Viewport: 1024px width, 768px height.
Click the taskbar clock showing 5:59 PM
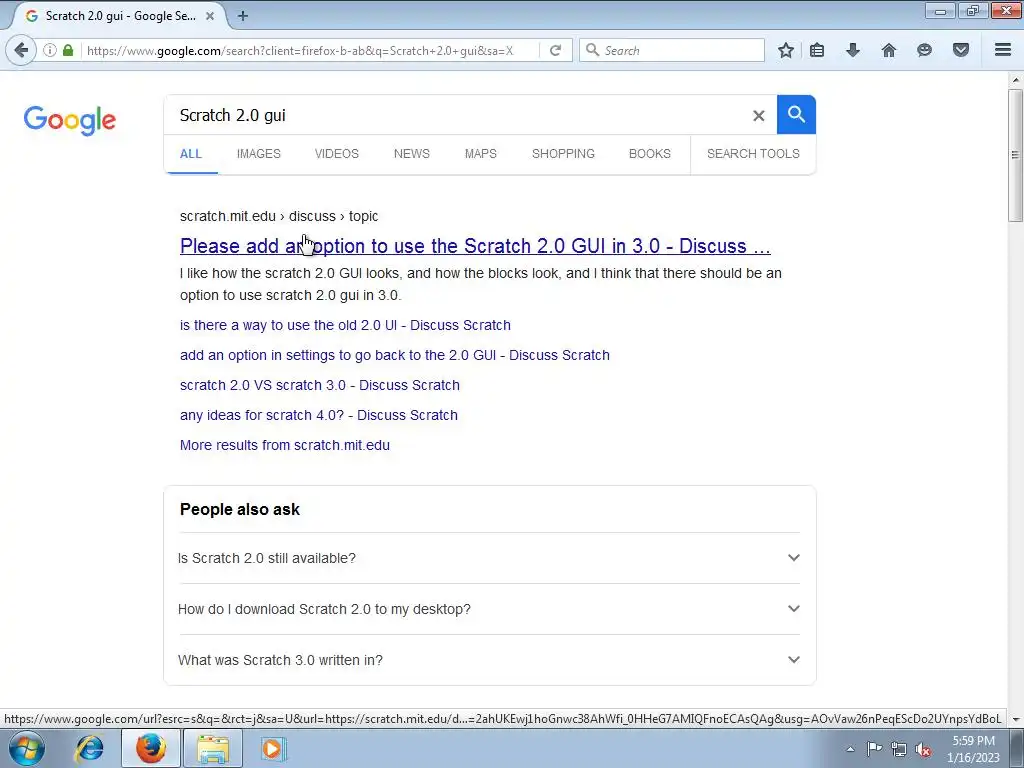(x=973, y=749)
